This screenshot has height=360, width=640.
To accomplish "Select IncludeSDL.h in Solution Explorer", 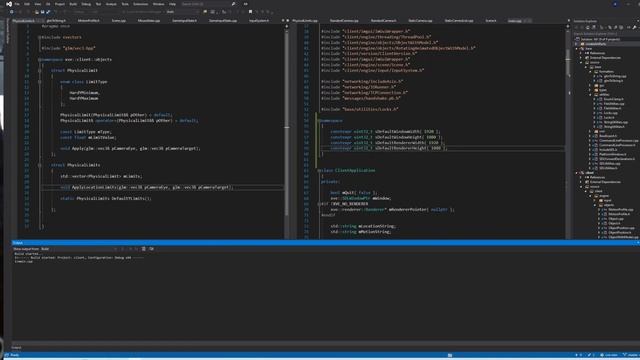I will click(x=608, y=150).
